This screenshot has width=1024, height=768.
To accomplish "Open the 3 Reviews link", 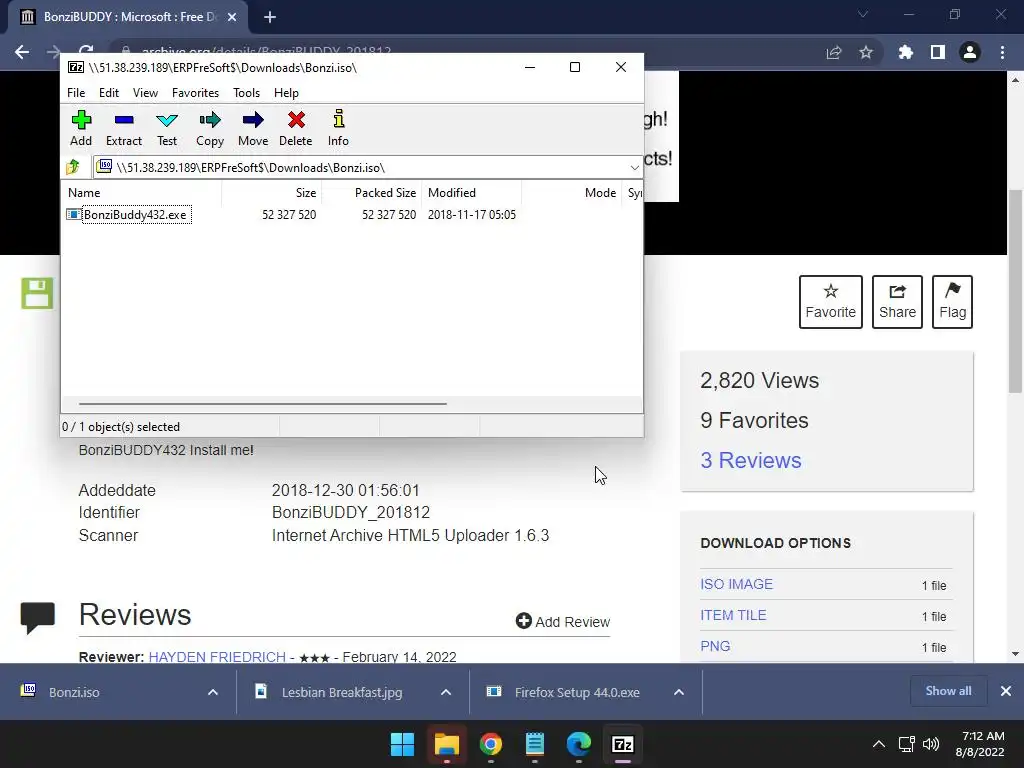I will (x=751, y=460).
